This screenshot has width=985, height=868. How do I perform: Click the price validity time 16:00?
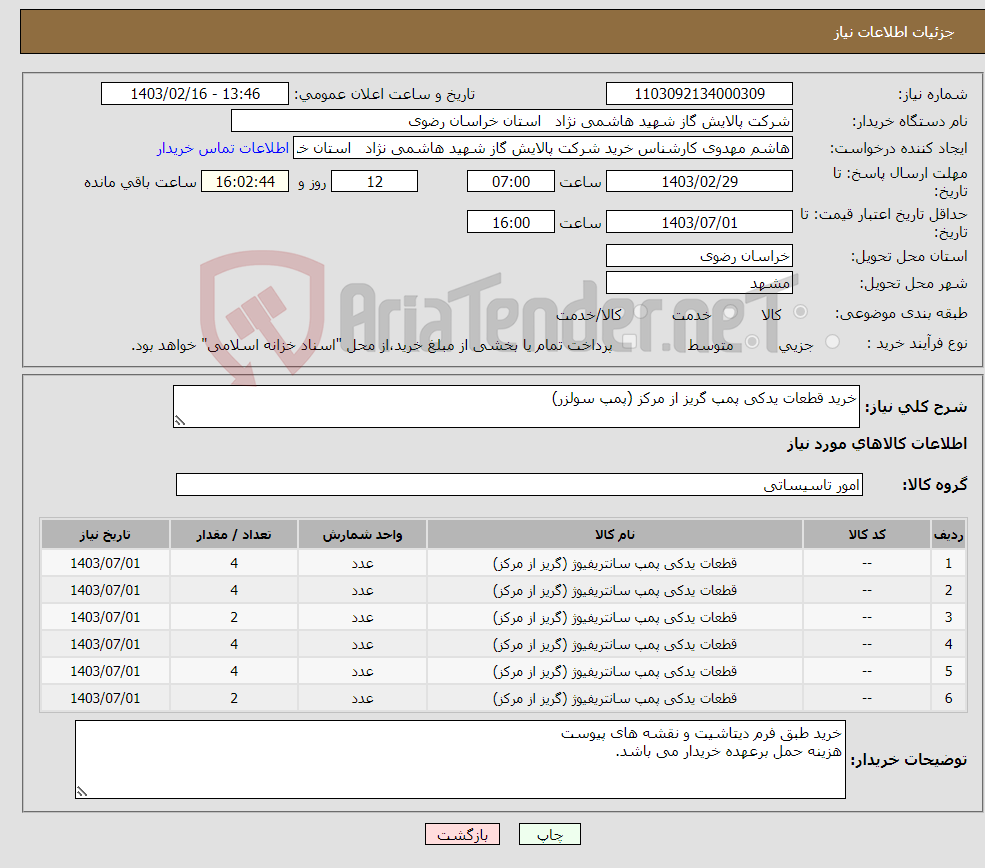click(x=511, y=222)
